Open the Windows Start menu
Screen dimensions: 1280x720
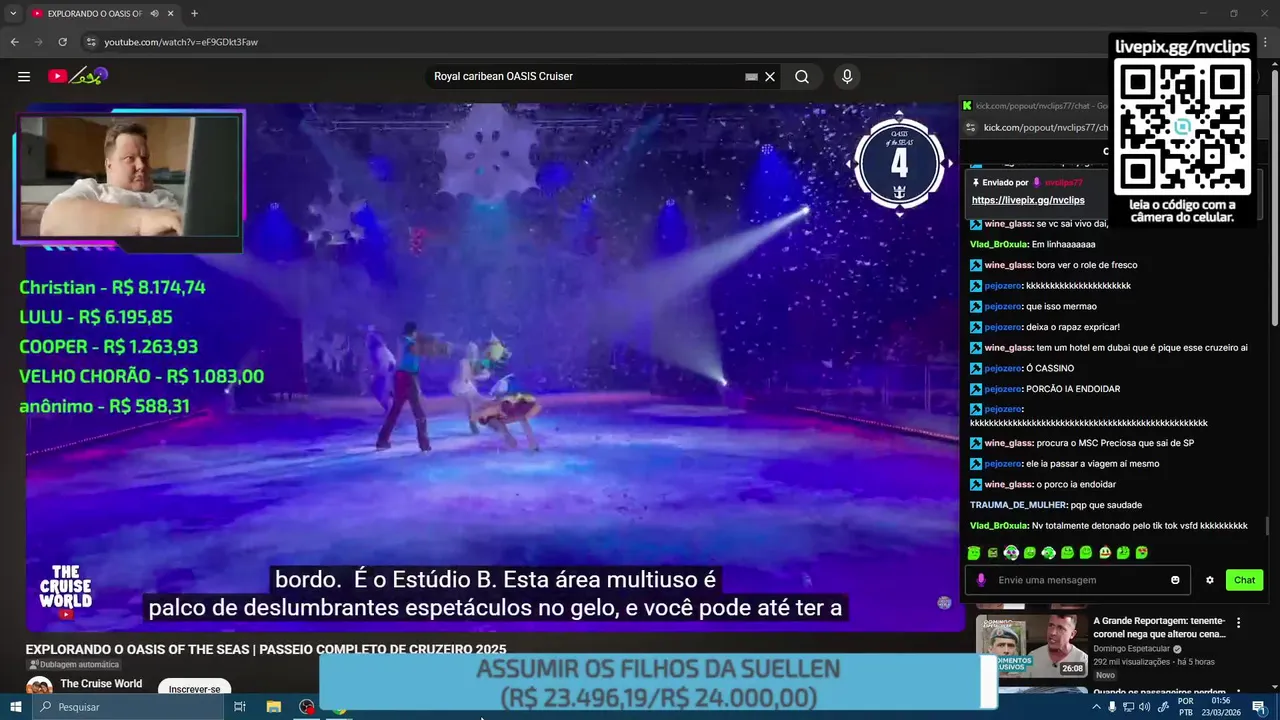pyautogui.click(x=15, y=707)
